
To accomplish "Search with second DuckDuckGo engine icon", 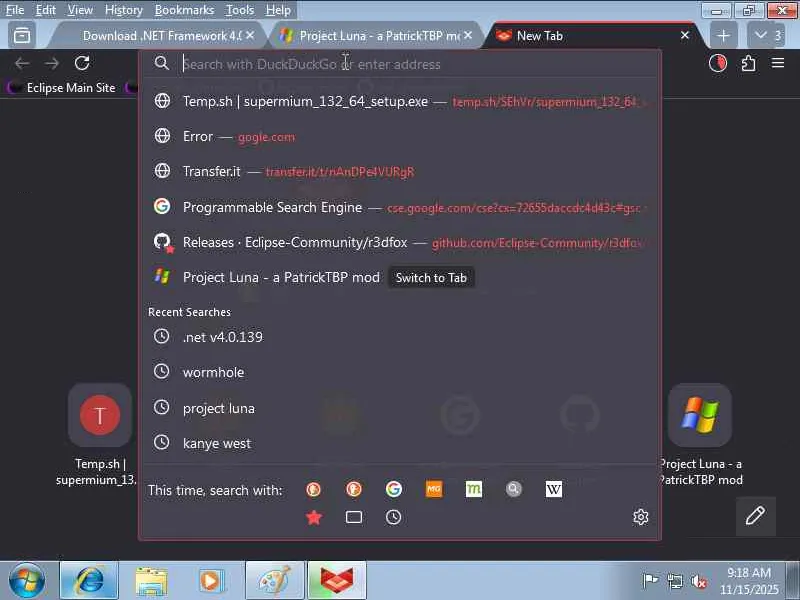I will 354,489.
